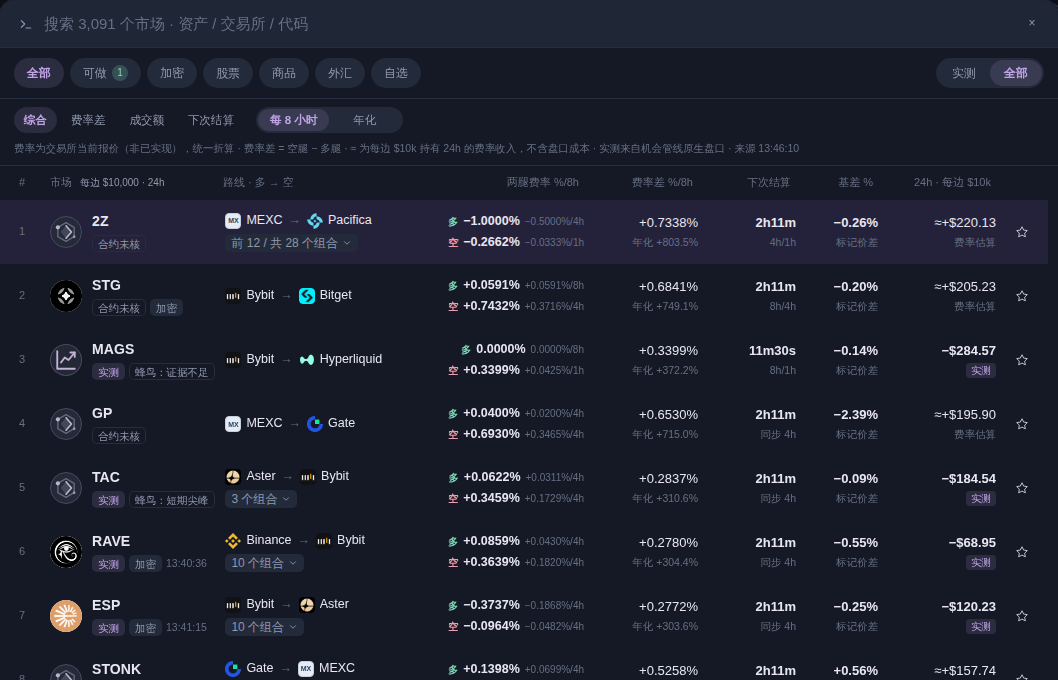Viewport: 1058px width, 680px height.
Task: Click the Gate exchange icon in GP row
Action: (314, 424)
